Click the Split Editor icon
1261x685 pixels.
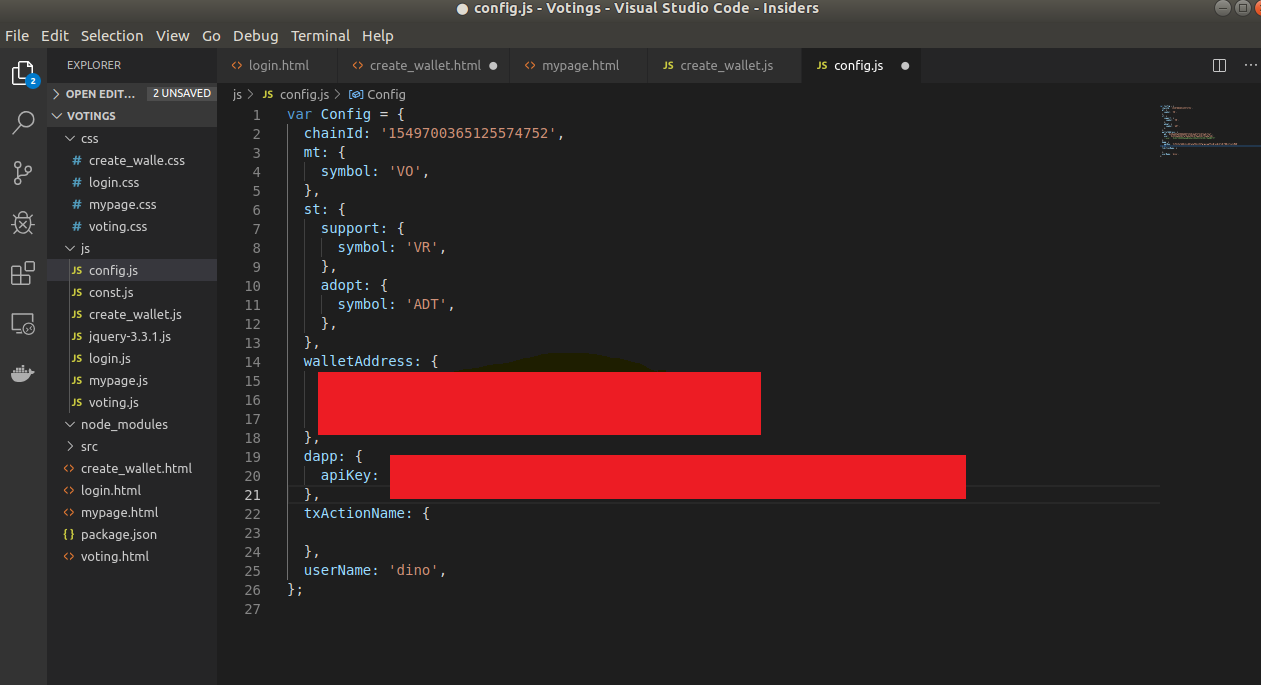[1218, 64]
